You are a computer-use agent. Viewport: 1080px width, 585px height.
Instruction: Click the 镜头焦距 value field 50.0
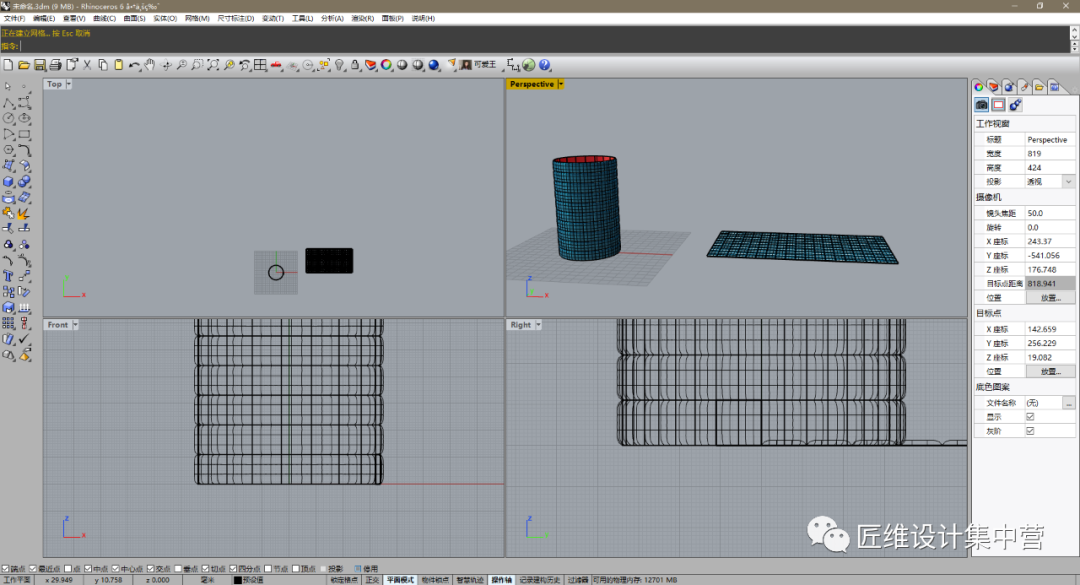[1050, 213]
